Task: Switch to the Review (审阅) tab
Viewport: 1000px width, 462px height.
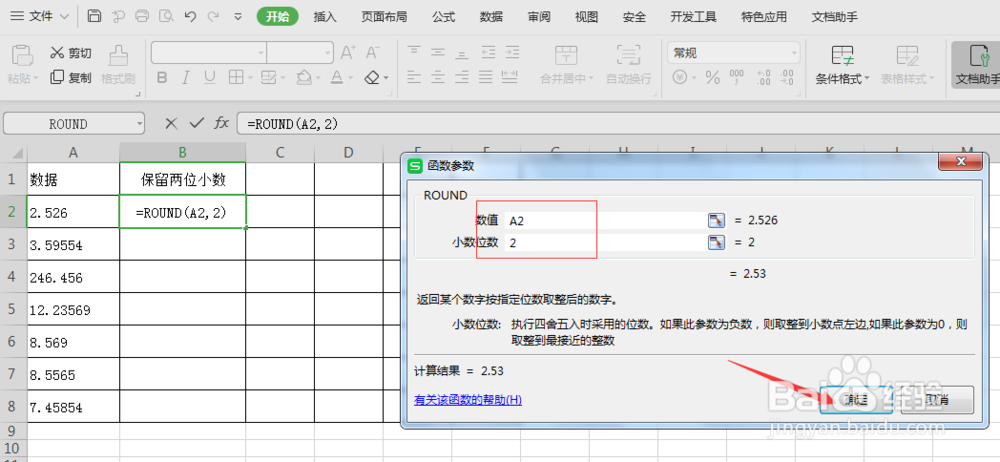Action: [x=539, y=17]
